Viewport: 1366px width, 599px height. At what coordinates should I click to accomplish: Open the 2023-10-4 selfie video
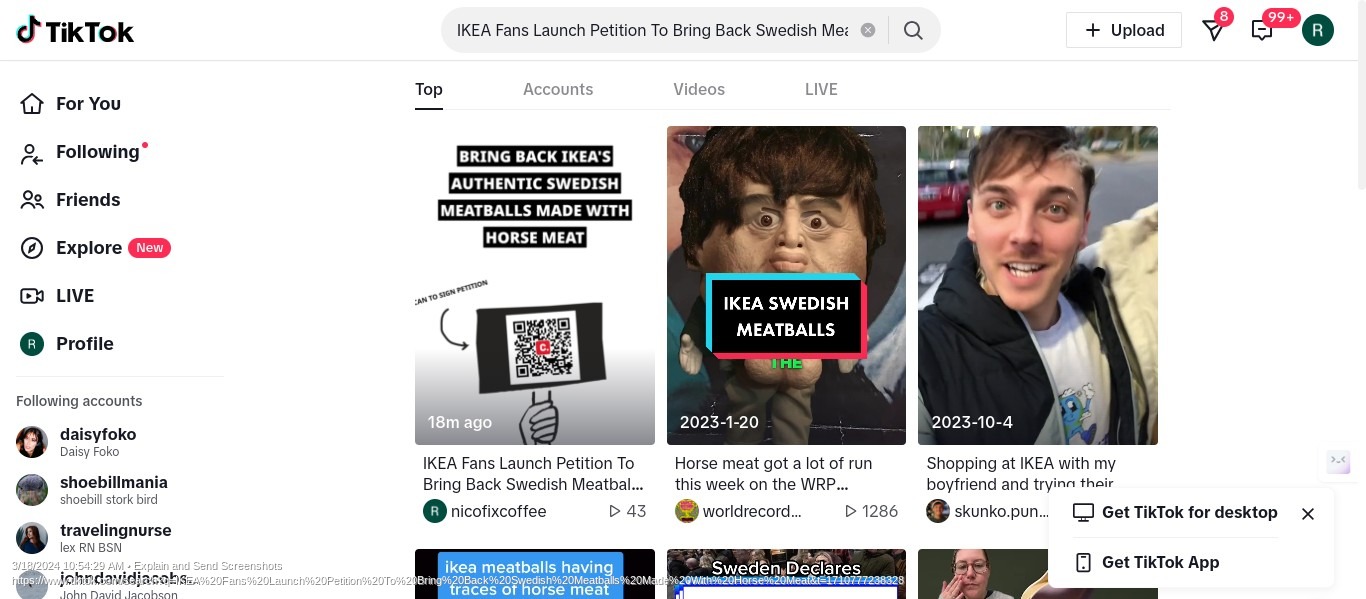point(1038,285)
